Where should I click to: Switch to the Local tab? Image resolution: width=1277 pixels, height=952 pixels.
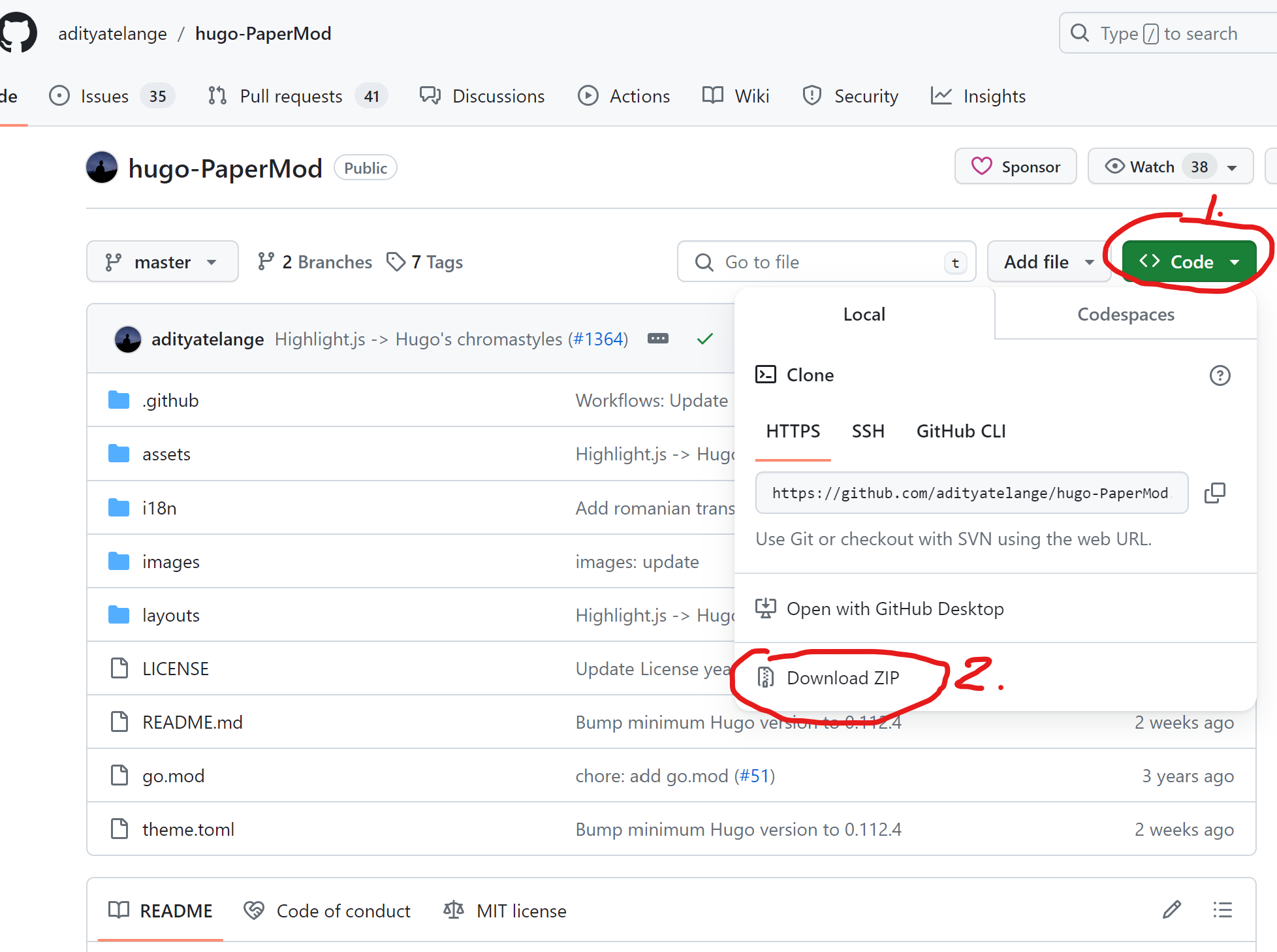tap(864, 314)
